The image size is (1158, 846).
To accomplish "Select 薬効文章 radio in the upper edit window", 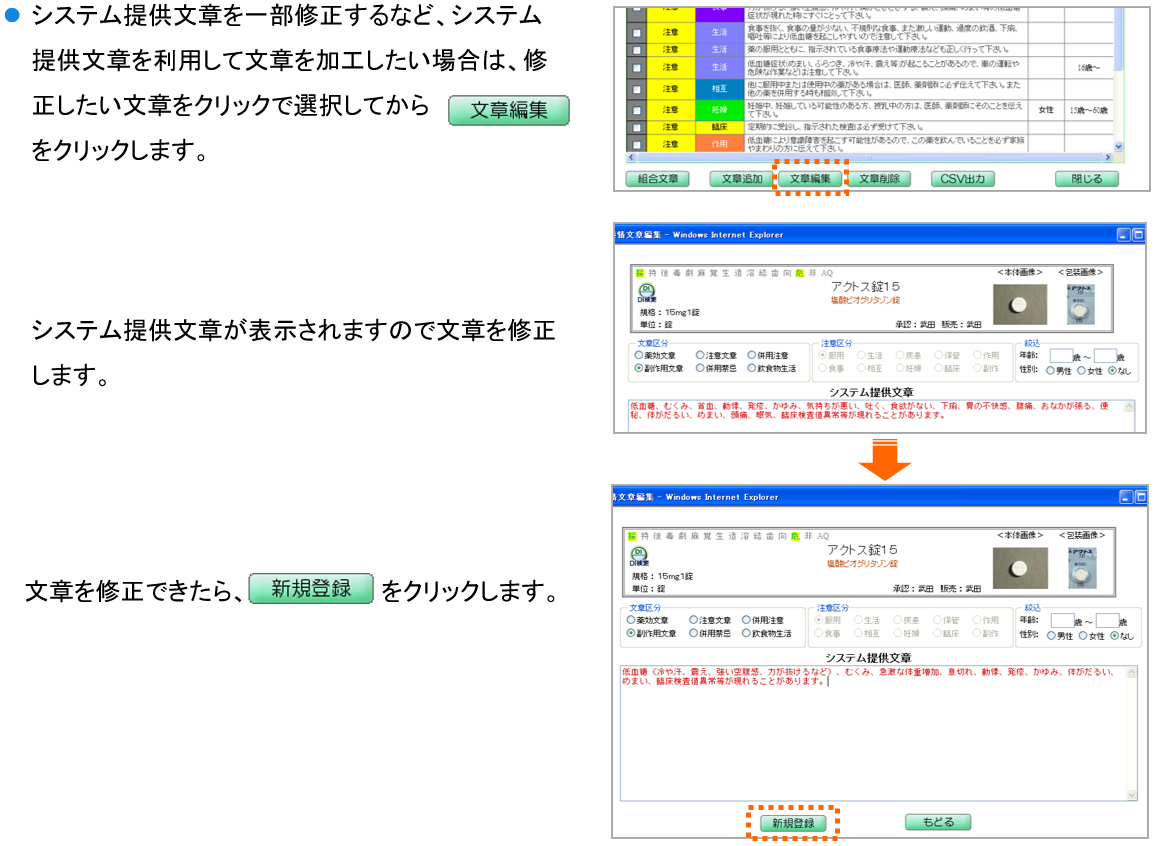I will click(x=639, y=355).
